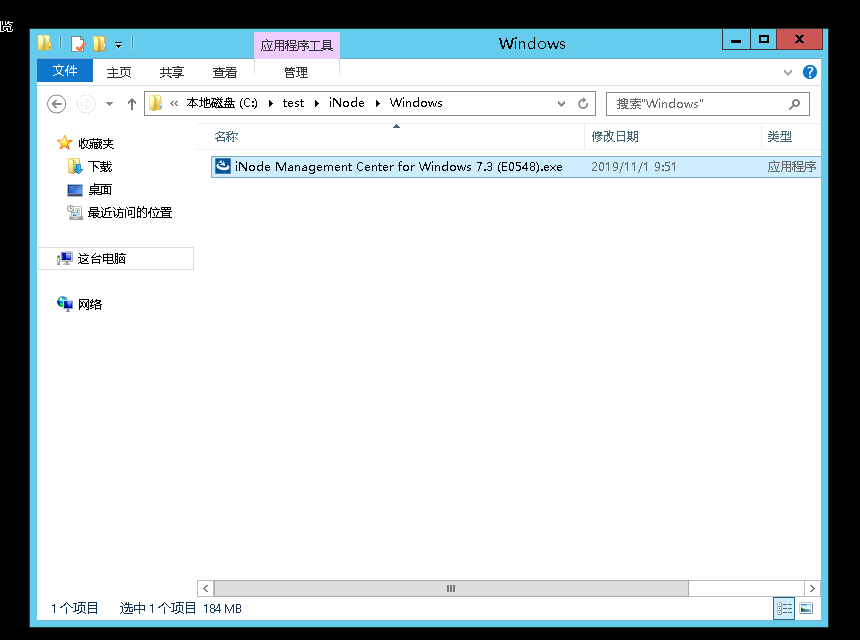Show hidden breadcrumb path chevrons
Image resolution: width=860 pixels, height=640 pixels.
174,103
